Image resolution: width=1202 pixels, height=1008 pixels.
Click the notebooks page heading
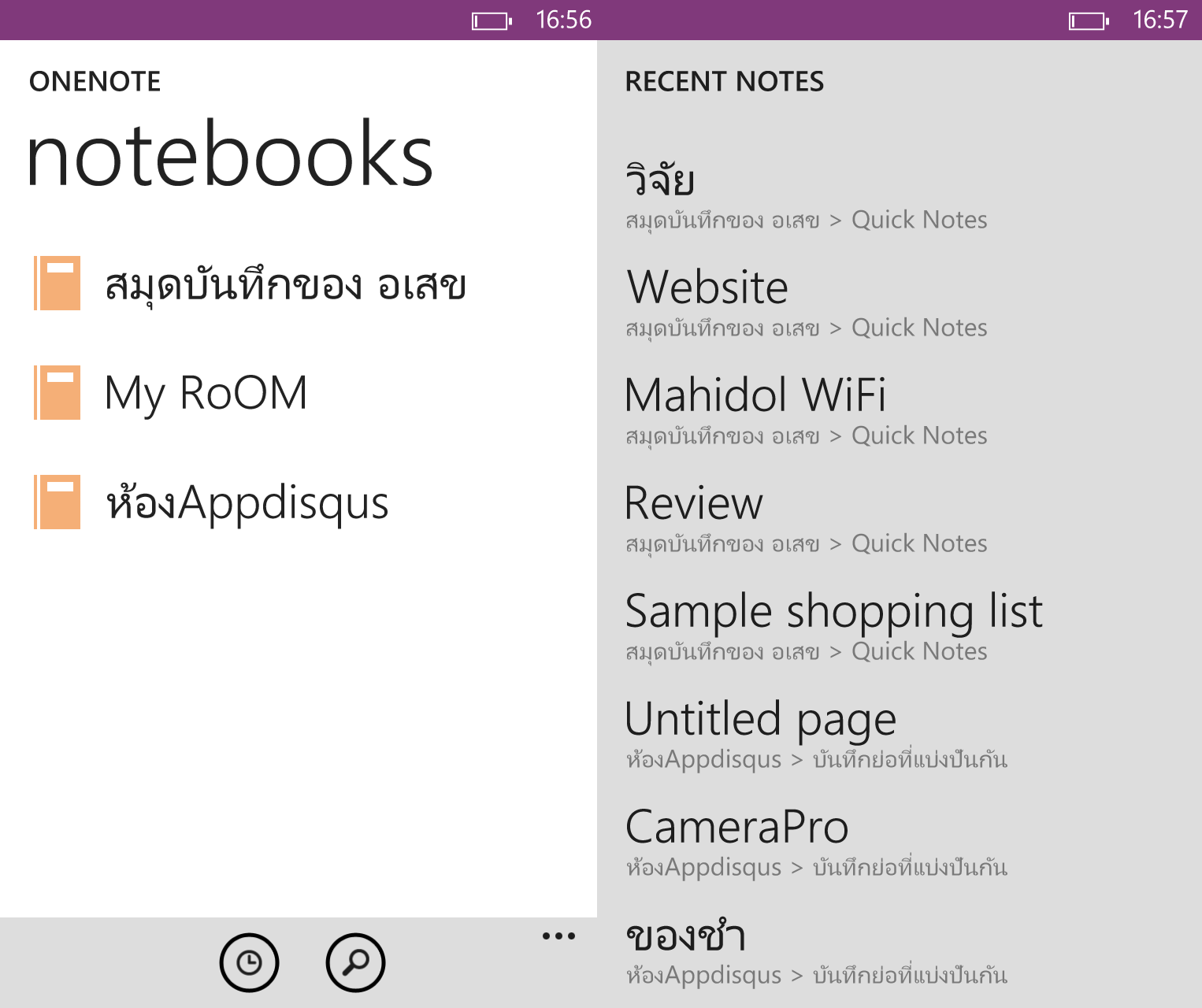229,154
